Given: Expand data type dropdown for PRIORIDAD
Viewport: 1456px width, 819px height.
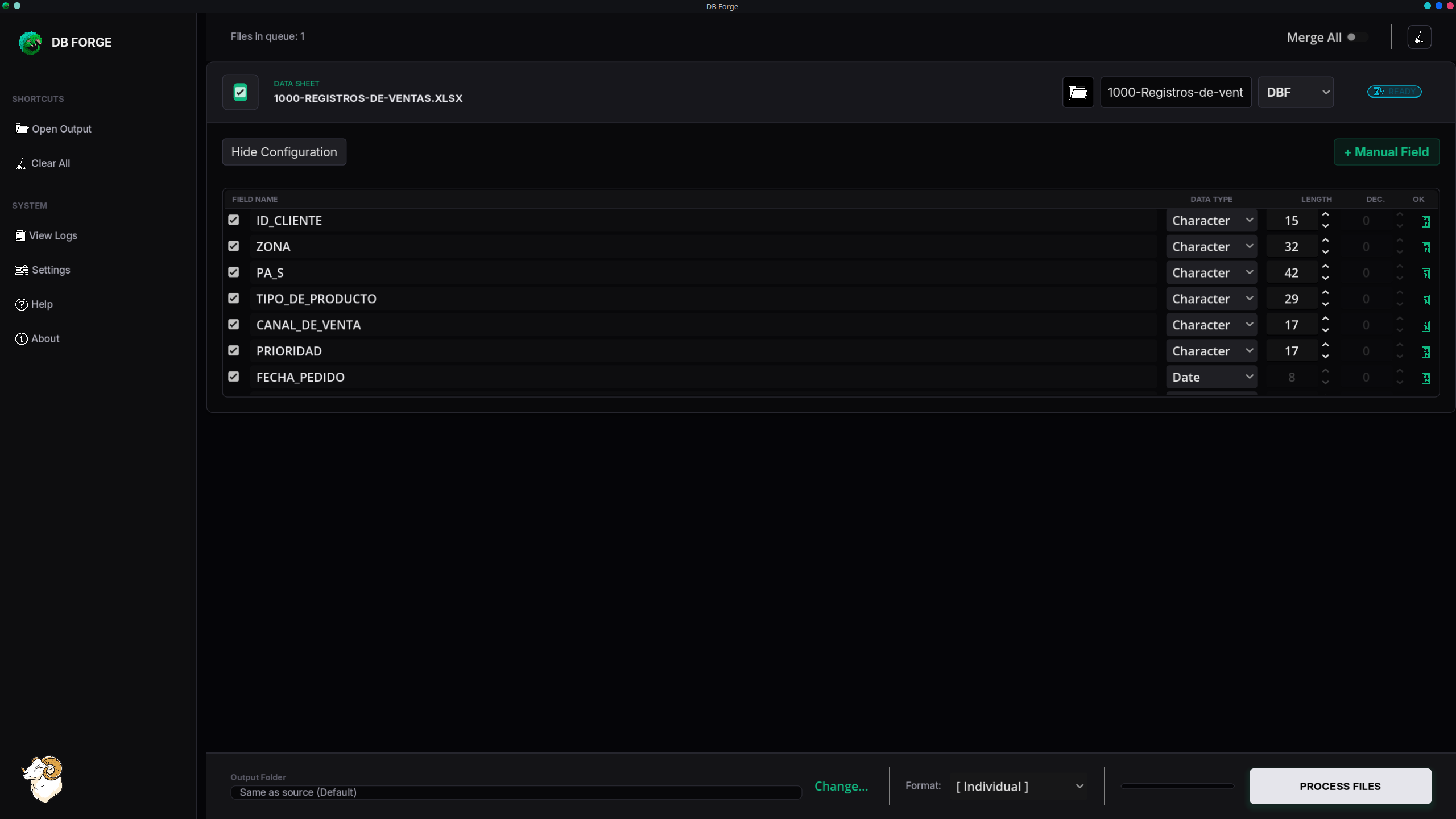Looking at the screenshot, I should (1211, 351).
